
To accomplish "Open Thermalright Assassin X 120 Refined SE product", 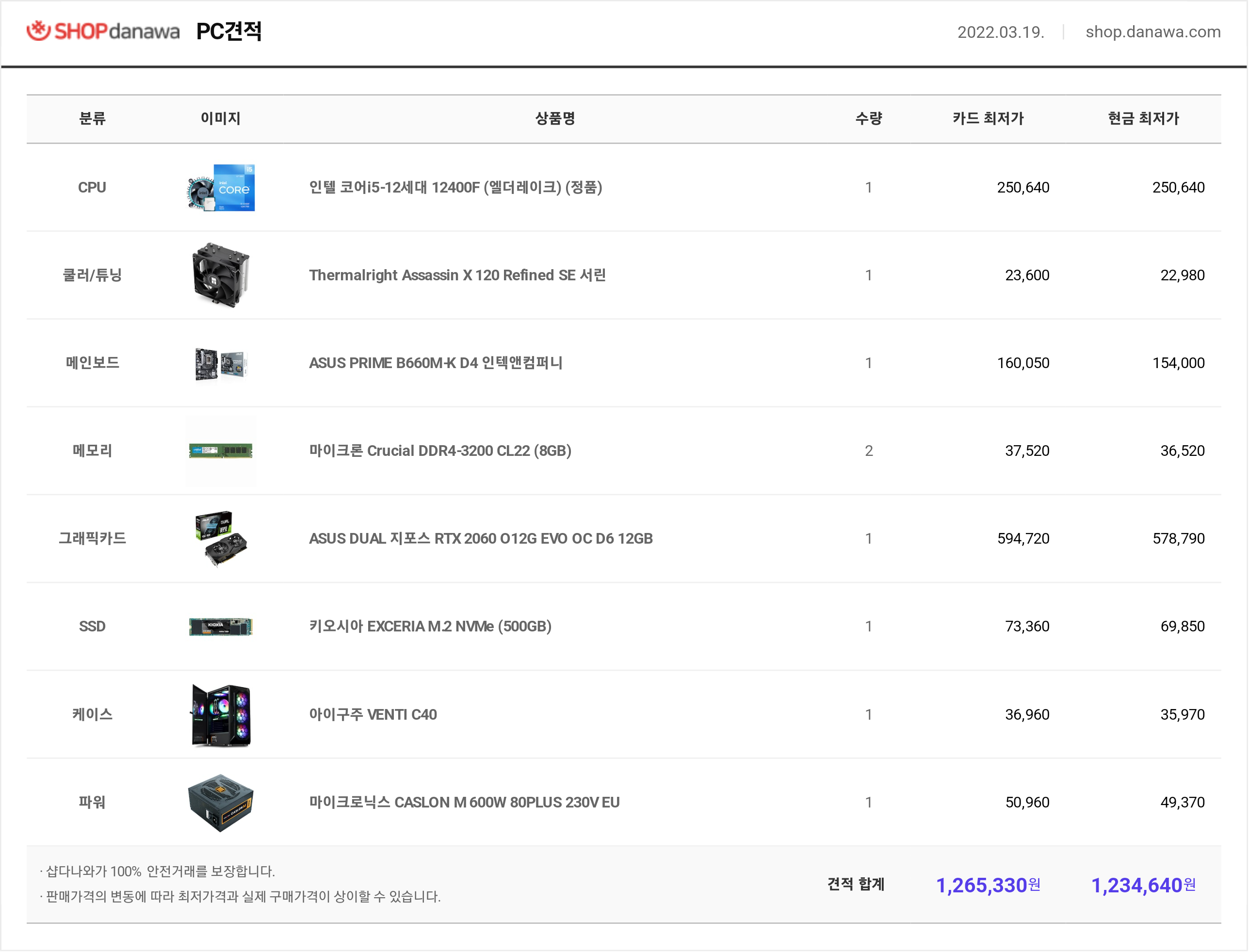I will point(457,275).
